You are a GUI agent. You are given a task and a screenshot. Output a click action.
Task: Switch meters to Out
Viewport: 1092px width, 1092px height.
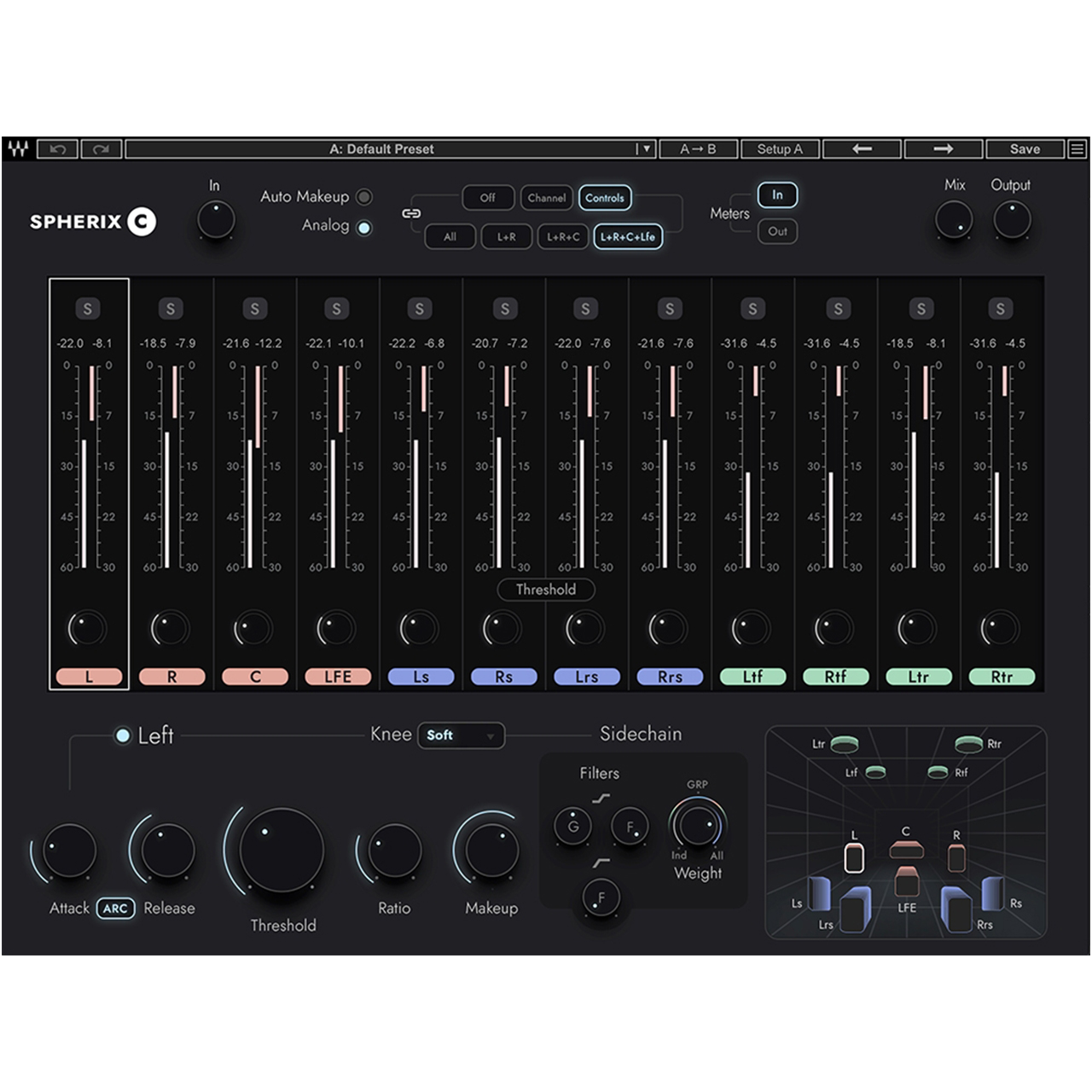pos(777,231)
